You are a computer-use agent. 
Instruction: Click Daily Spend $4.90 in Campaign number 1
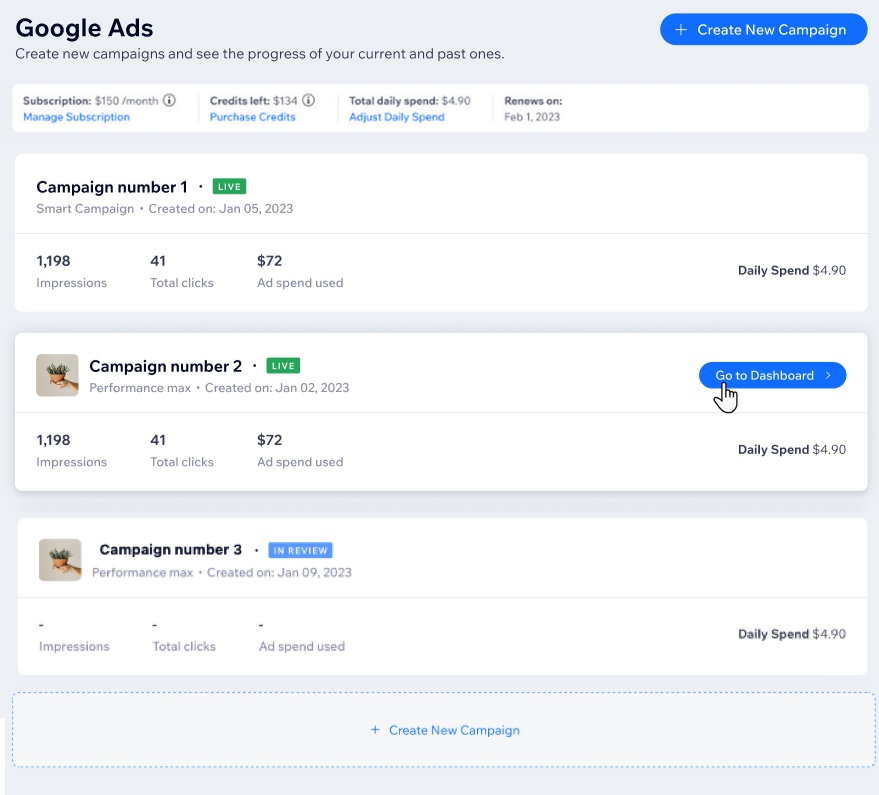[x=791, y=270]
